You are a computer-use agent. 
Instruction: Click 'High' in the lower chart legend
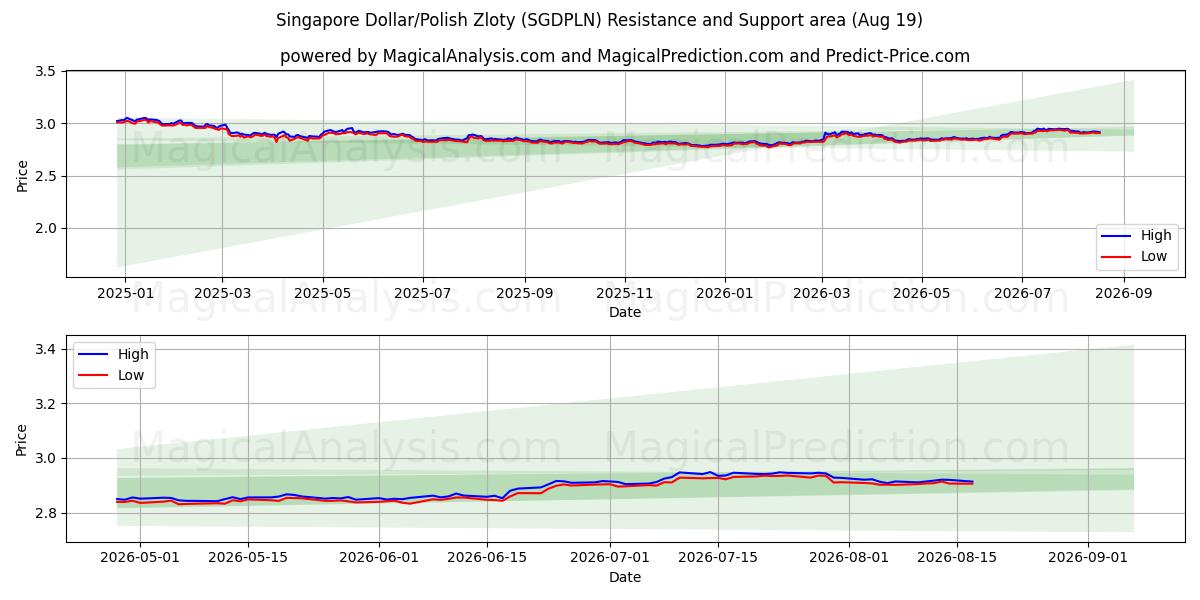133,354
